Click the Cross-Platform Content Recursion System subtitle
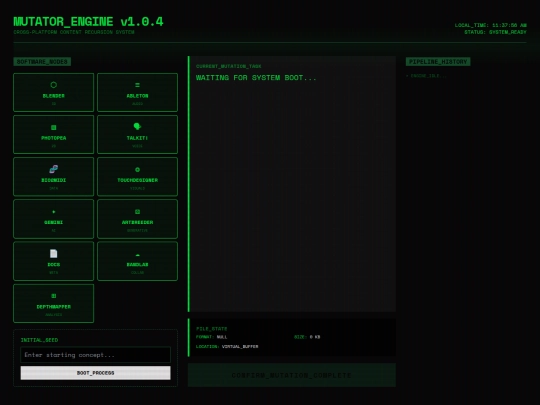The width and height of the screenshot is (540, 405). [74, 32]
